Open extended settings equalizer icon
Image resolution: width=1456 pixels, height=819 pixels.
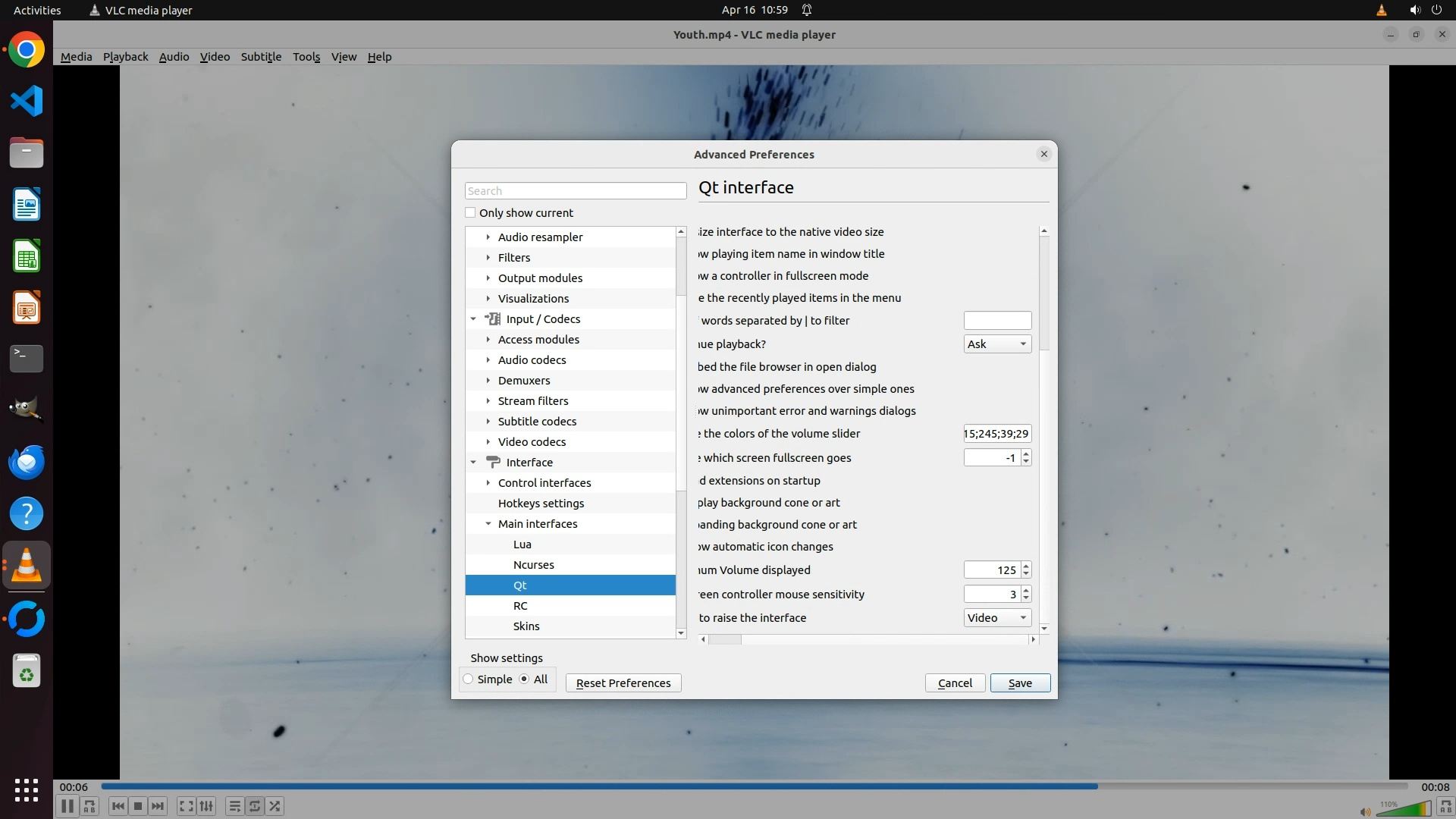click(206, 806)
